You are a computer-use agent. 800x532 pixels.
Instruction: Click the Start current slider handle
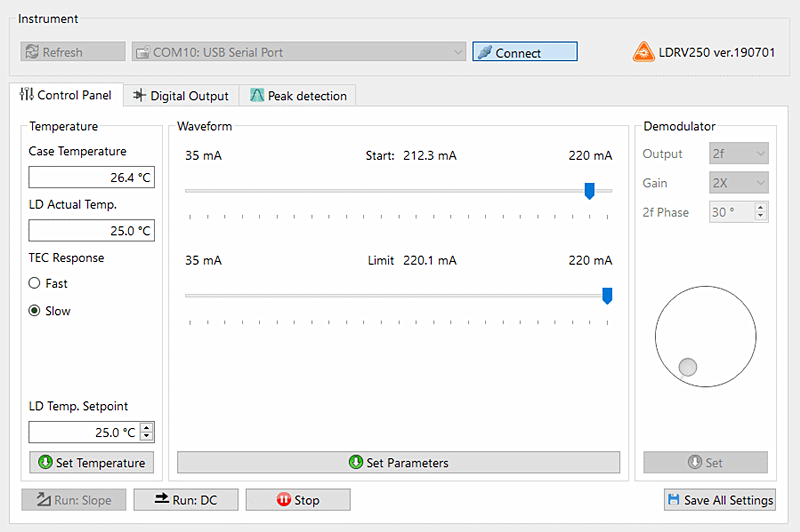(x=589, y=190)
